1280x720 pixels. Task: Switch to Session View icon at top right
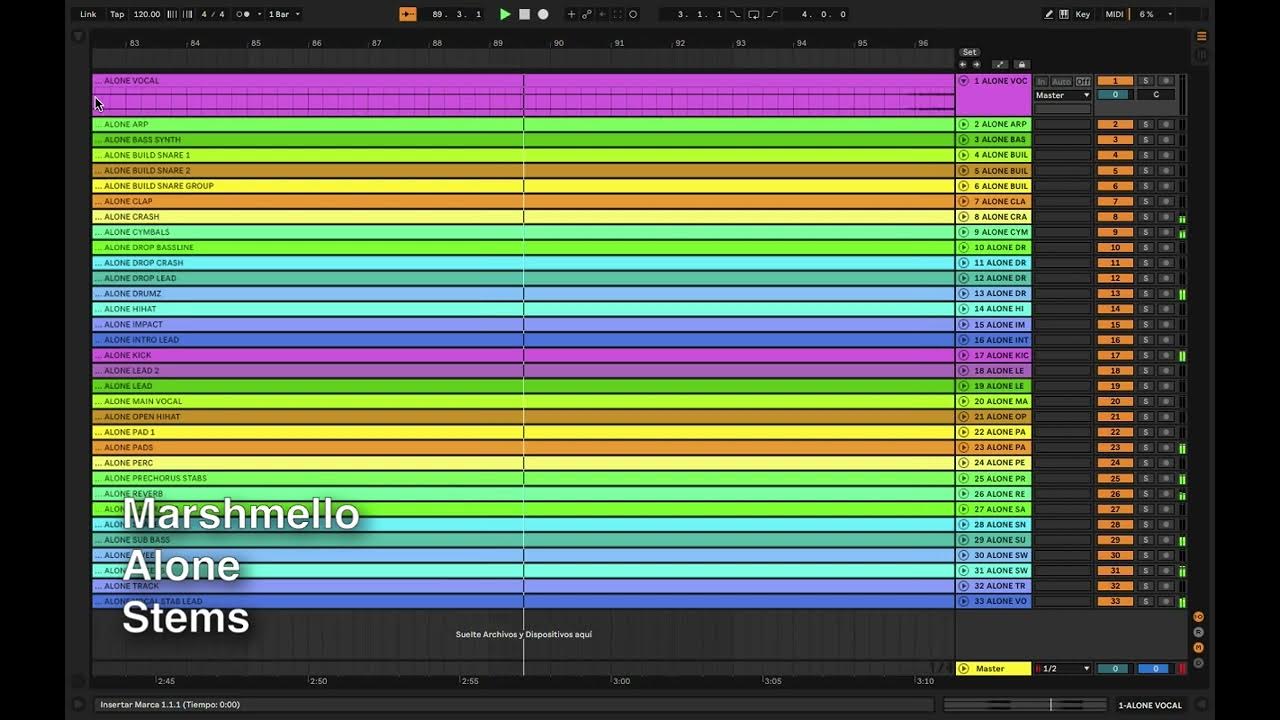pos(1202,54)
